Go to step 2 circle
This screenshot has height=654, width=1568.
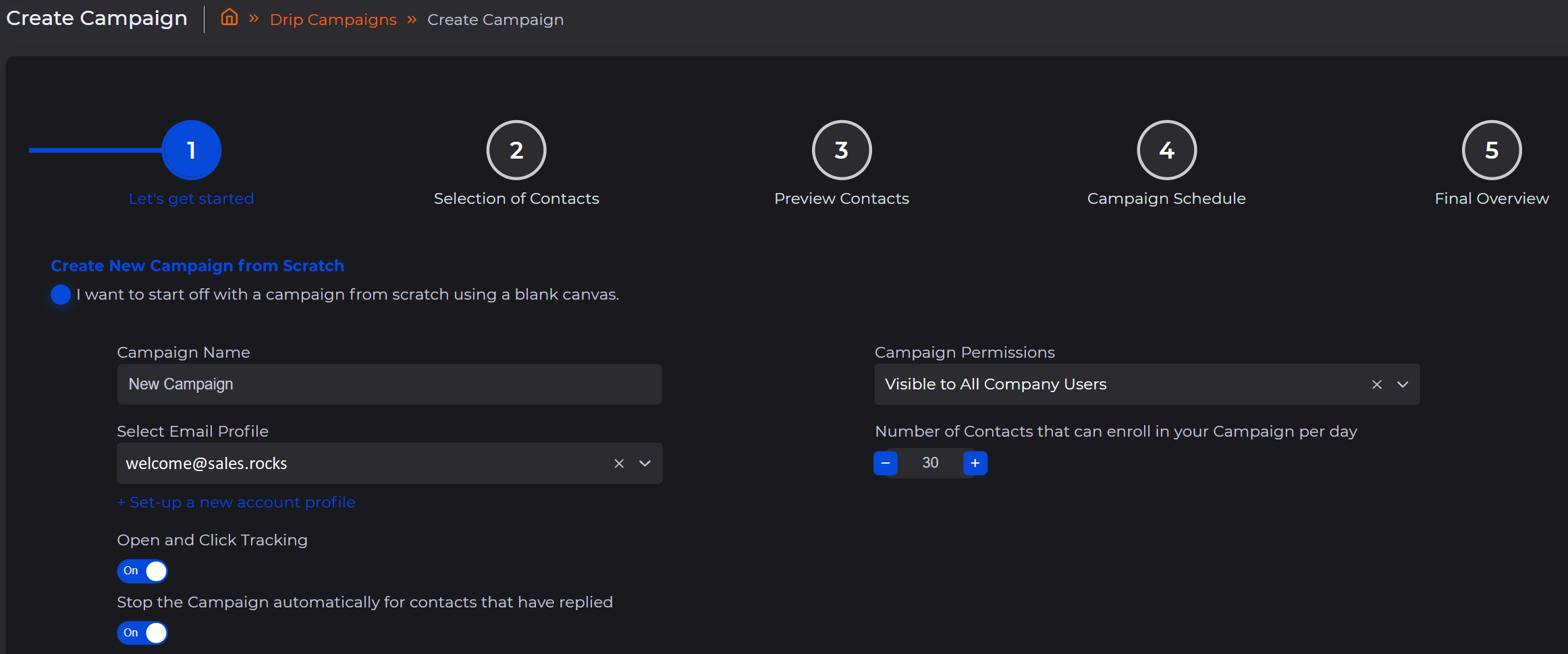(x=516, y=150)
